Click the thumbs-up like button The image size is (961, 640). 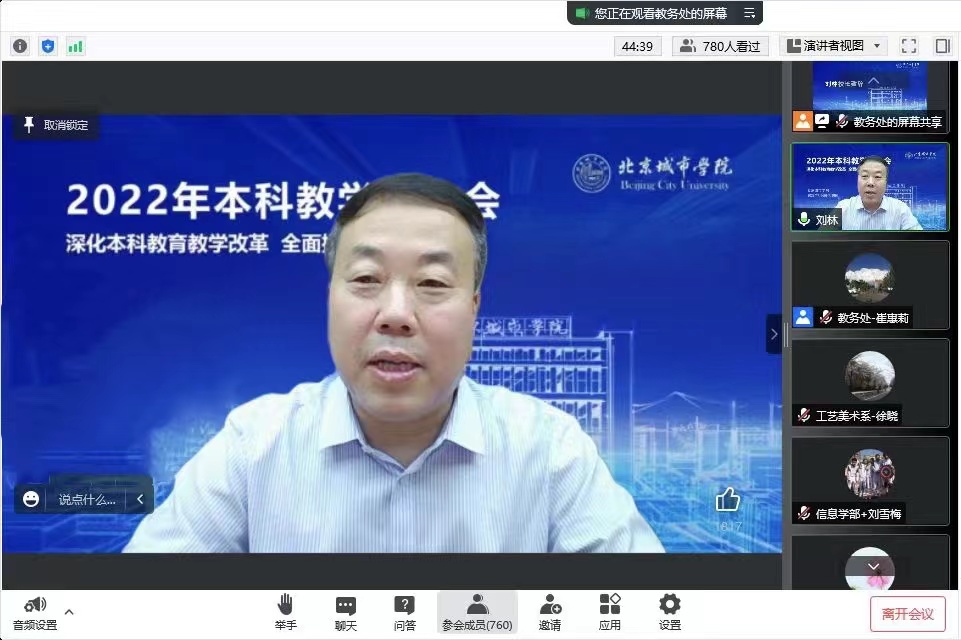click(x=727, y=499)
